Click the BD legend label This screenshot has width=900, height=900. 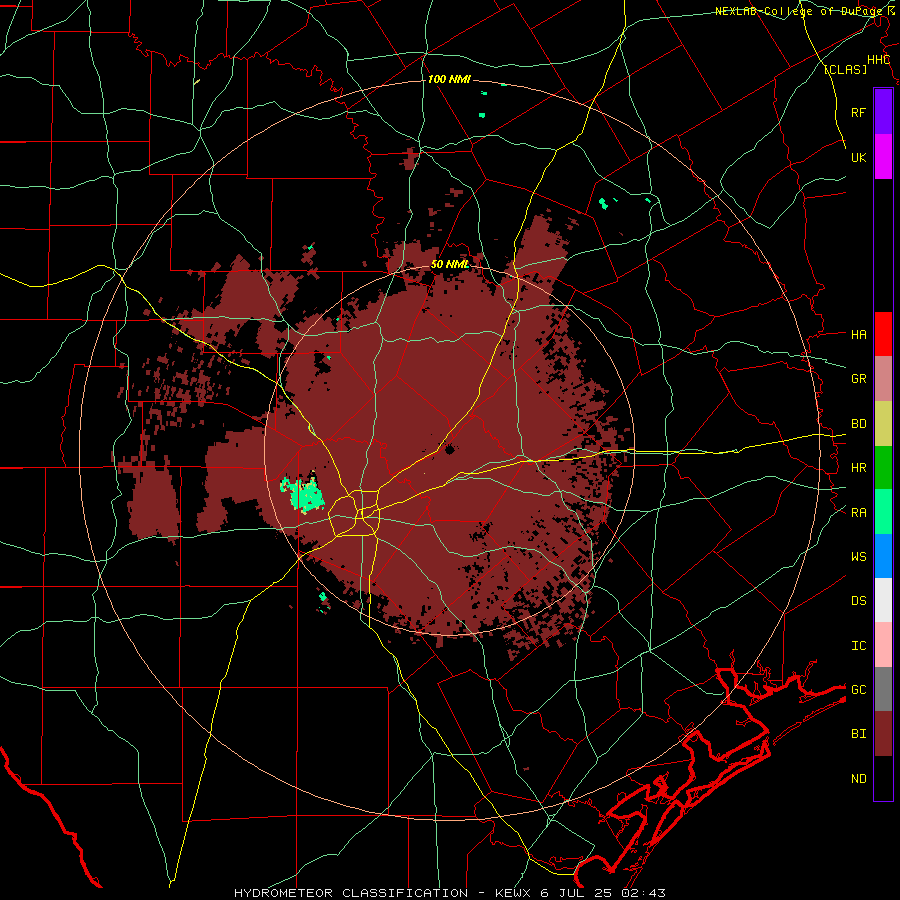[858, 424]
